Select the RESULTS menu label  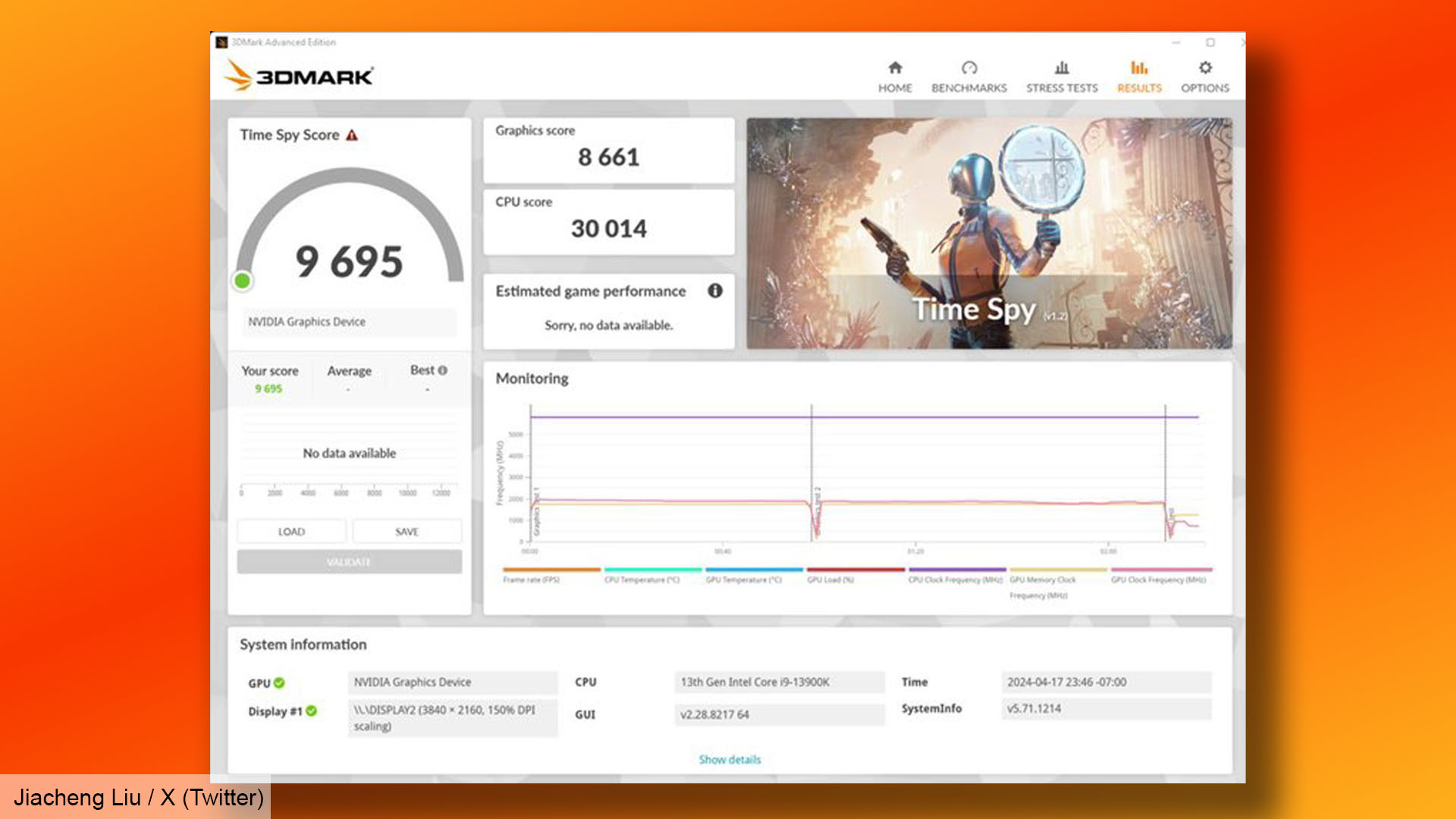tap(1139, 88)
